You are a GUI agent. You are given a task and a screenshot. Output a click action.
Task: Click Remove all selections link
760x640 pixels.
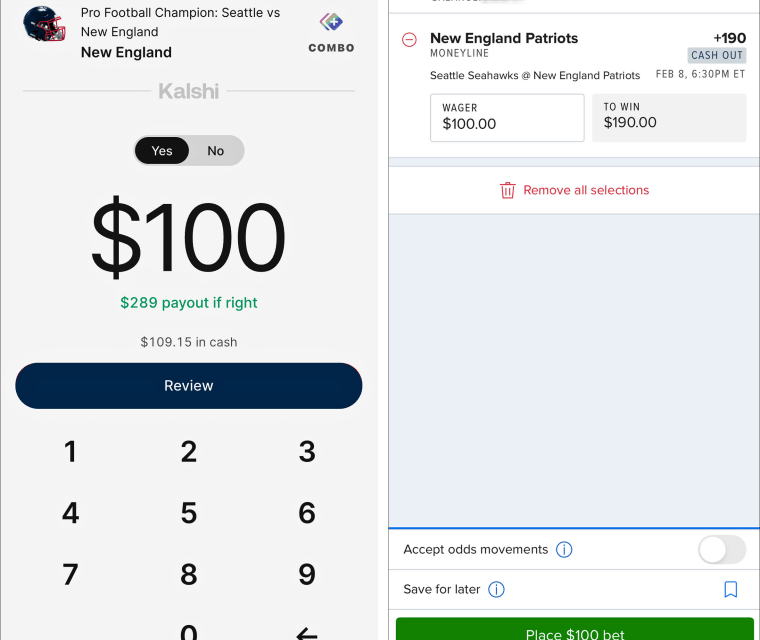(586, 190)
